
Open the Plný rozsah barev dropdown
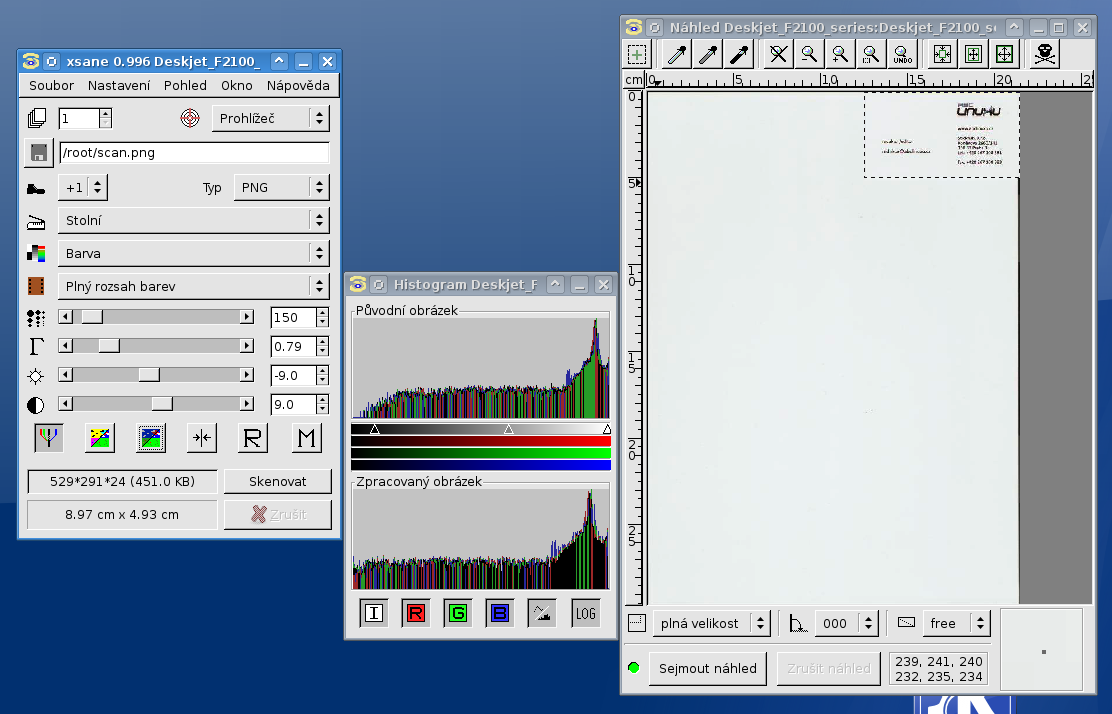click(x=194, y=286)
